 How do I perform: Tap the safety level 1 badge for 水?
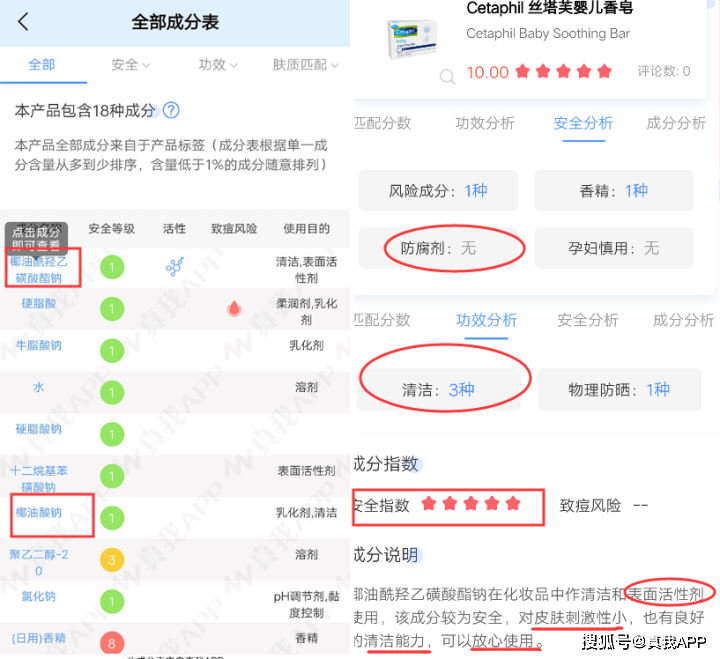coord(112,393)
